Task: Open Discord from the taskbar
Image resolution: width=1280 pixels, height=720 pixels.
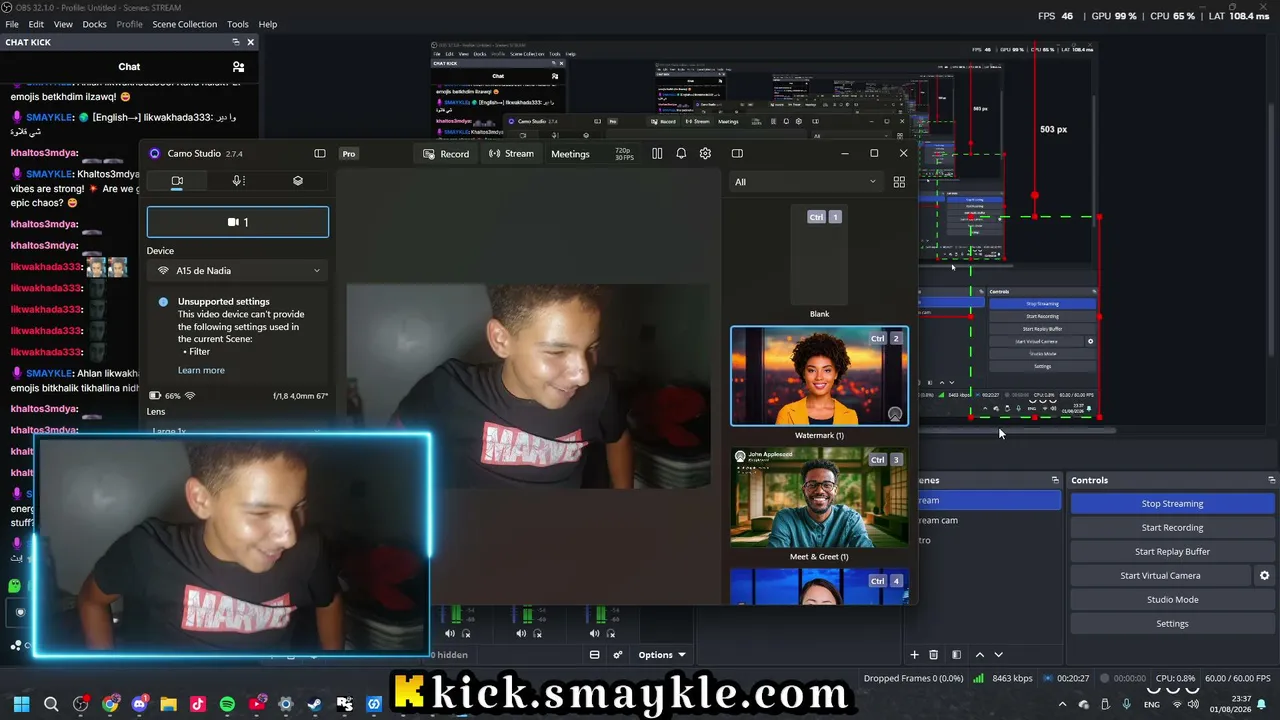Action: click(x=139, y=704)
